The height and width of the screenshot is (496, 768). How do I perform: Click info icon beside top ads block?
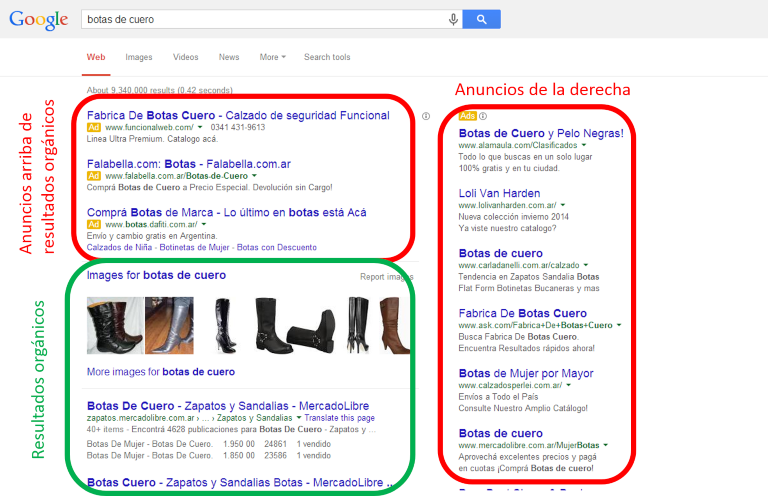click(426, 116)
